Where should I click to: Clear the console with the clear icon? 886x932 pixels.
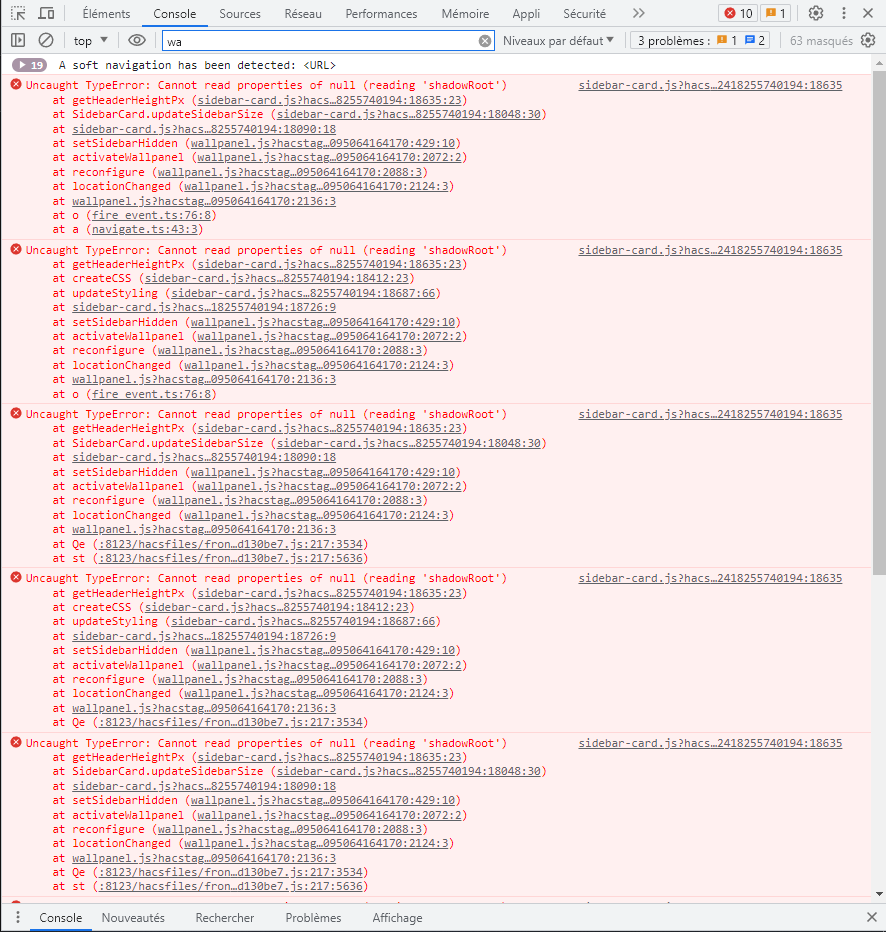[45, 40]
